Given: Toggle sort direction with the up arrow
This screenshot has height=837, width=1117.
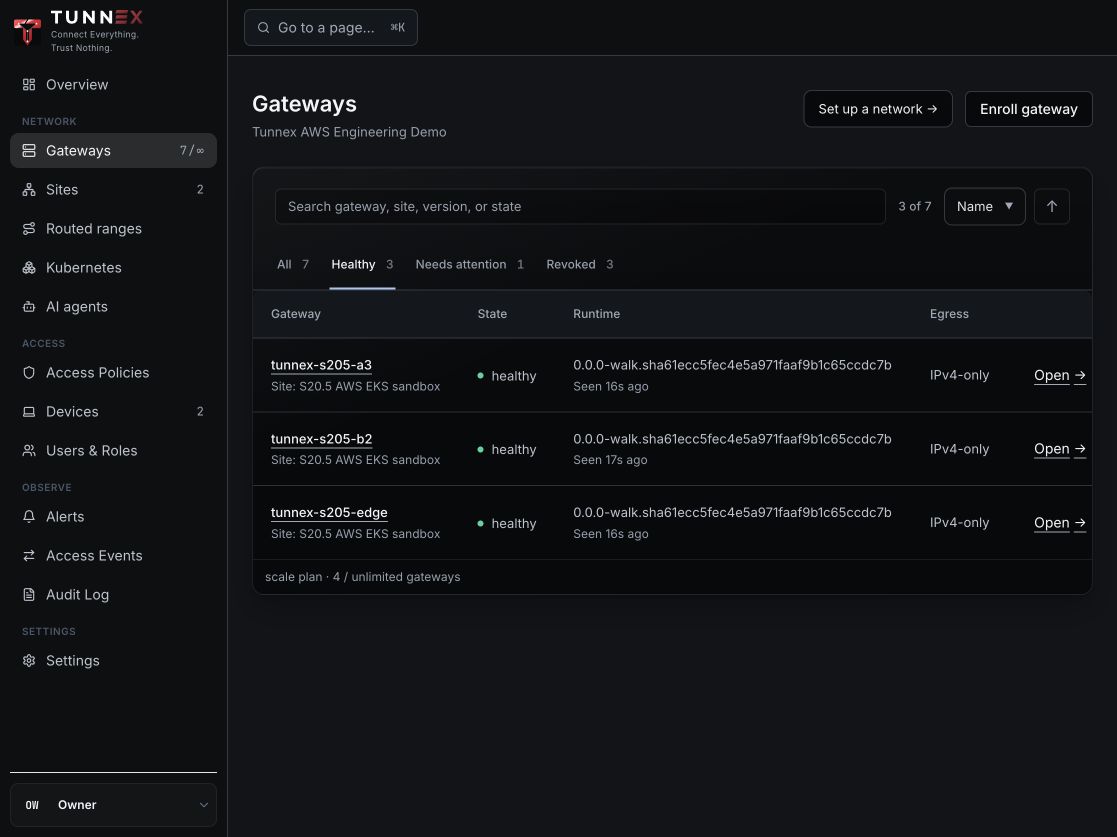Looking at the screenshot, I should point(1051,207).
